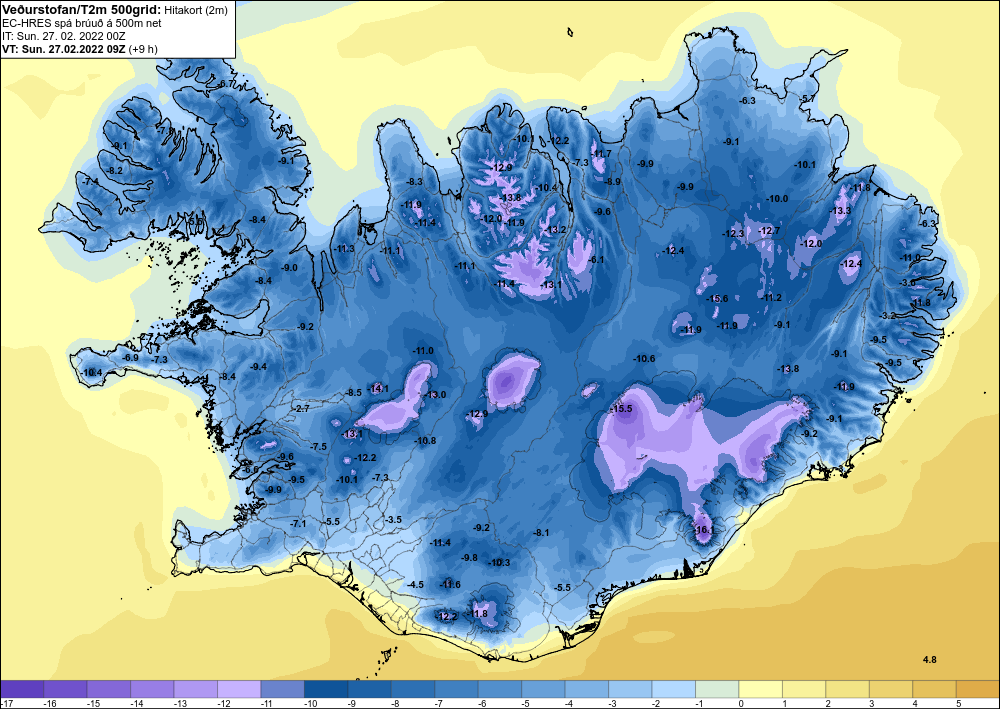Click the '-3.5' temperature value
The width and height of the screenshot is (1000, 709).
click(x=393, y=520)
